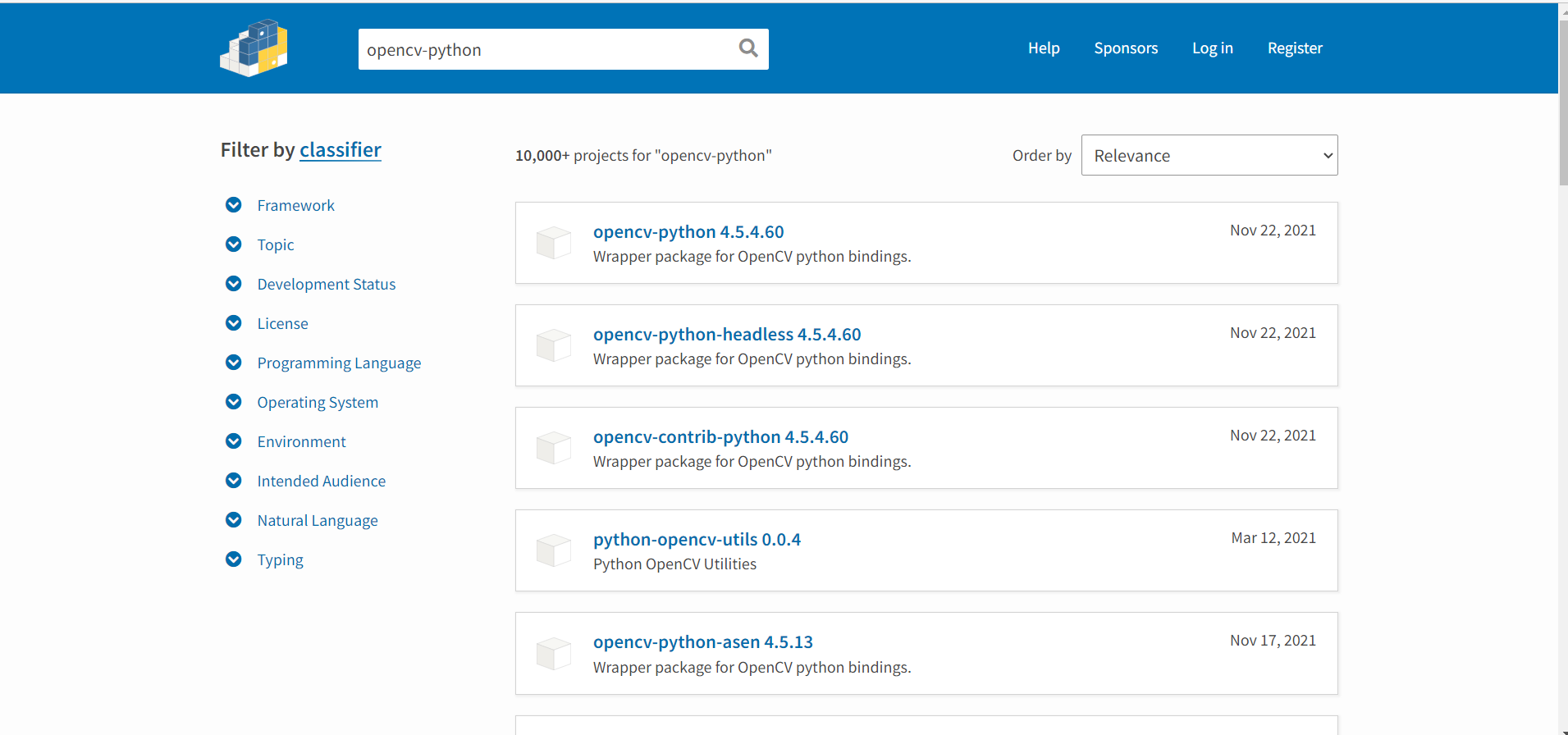Click the Operating System label

318,402
